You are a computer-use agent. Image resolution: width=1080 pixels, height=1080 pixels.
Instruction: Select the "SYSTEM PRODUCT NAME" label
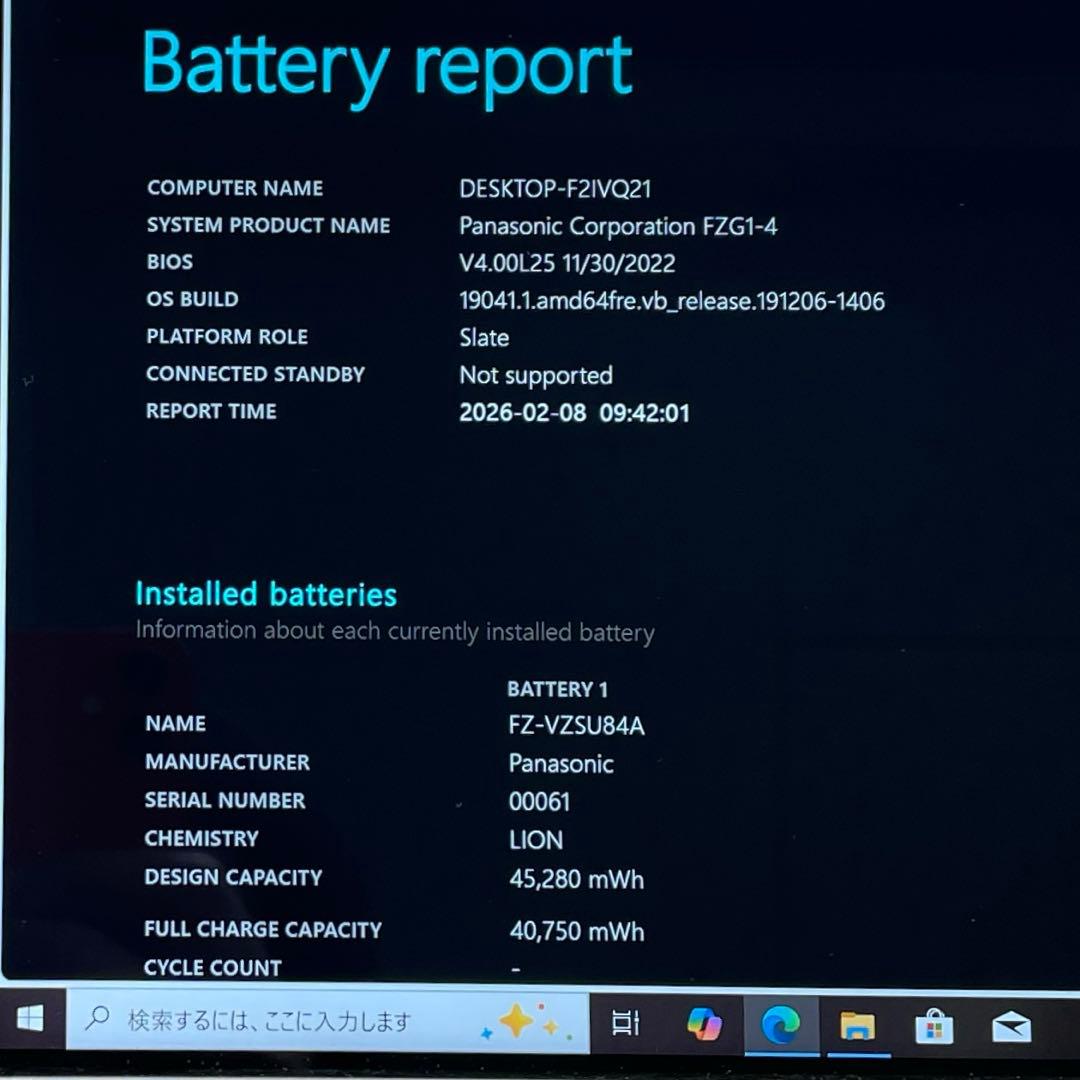tap(269, 225)
